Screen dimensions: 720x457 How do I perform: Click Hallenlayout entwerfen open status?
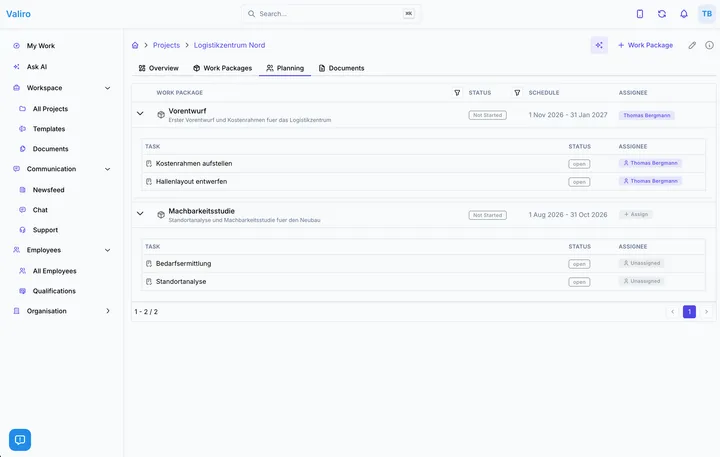(x=579, y=182)
